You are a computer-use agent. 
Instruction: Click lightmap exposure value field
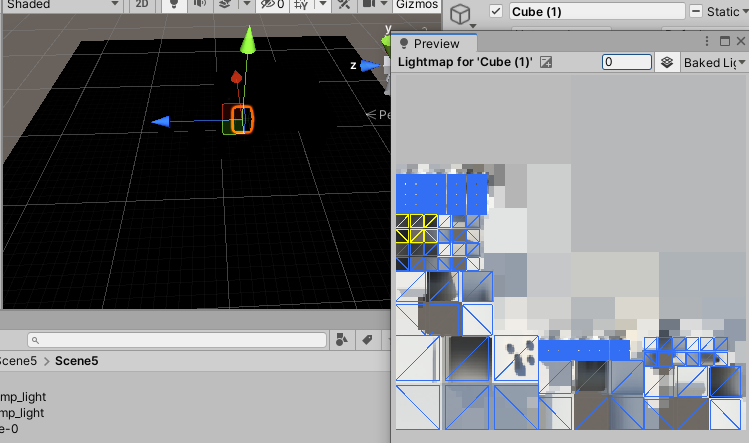click(626, 63)
